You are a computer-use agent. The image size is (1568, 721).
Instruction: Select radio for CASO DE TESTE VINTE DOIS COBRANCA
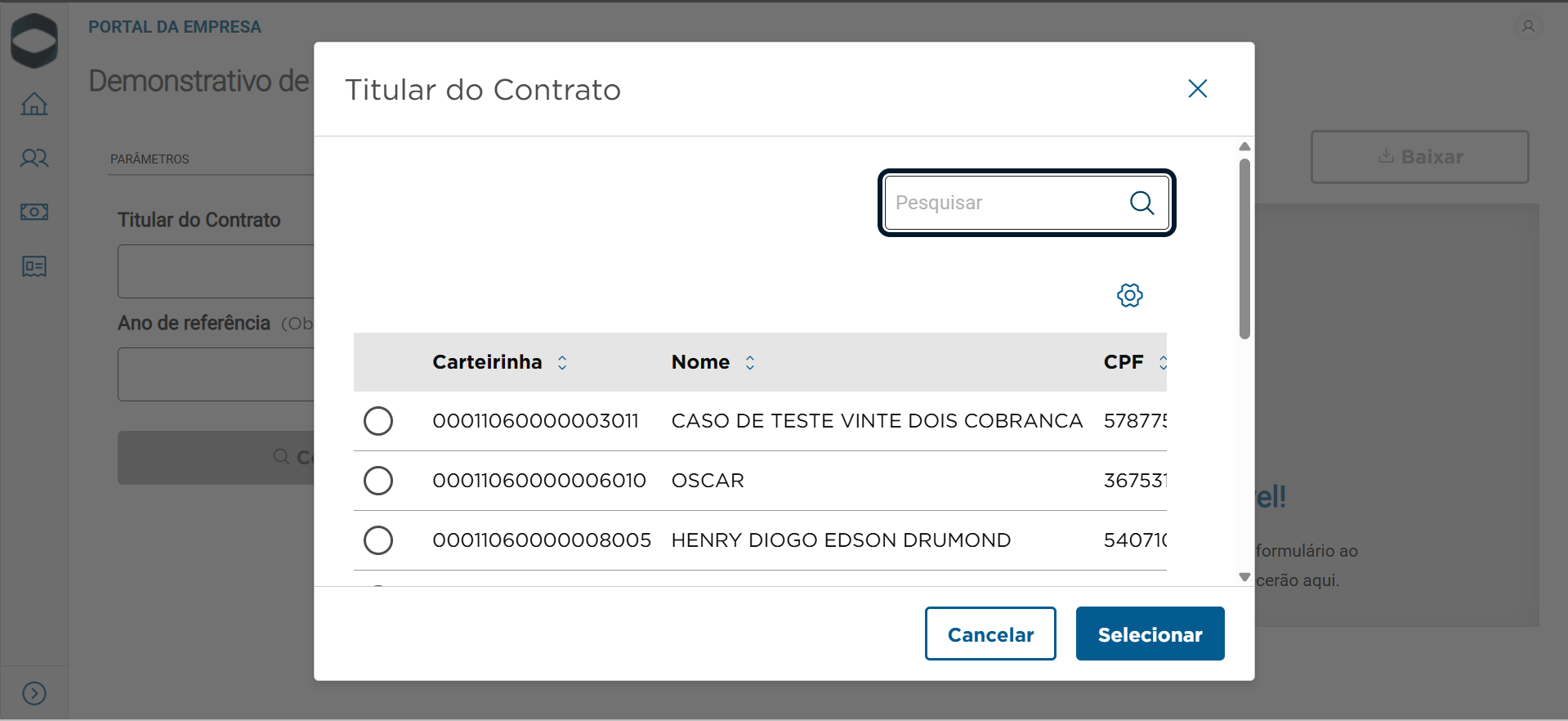378,421
